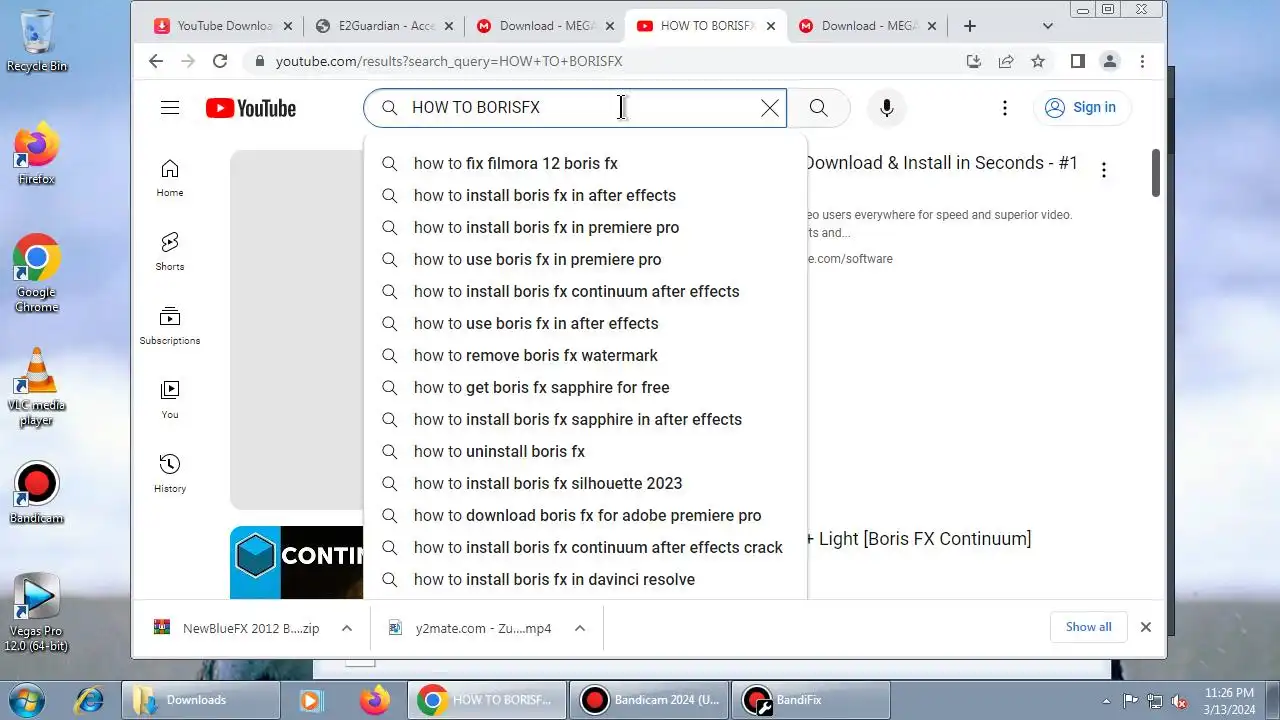Open Bandicam desktop shortcut
The height and width of the screenshot is (720, 1280).
[36, 493]
